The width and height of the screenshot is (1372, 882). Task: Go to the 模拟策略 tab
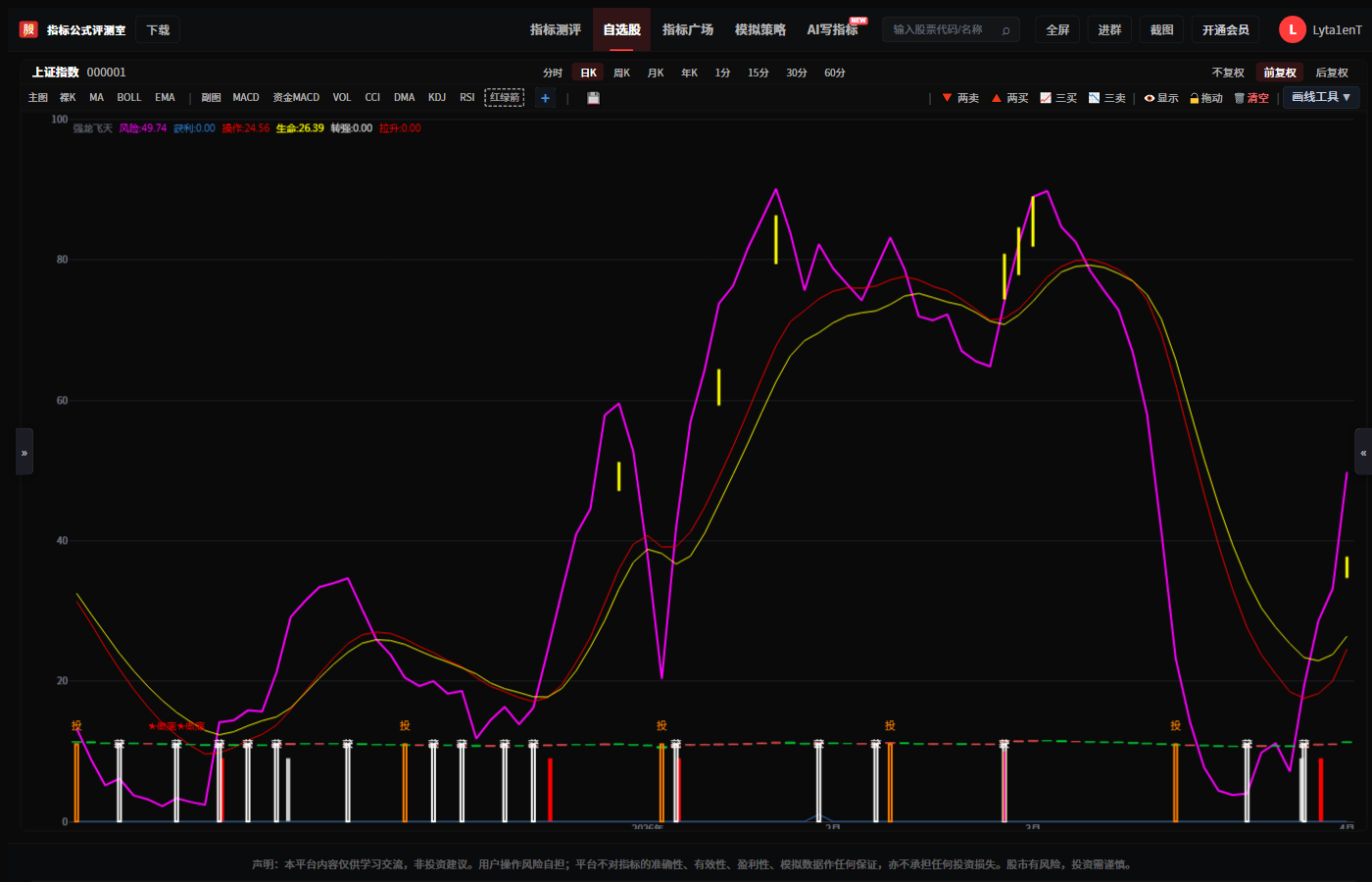point(760,30)
